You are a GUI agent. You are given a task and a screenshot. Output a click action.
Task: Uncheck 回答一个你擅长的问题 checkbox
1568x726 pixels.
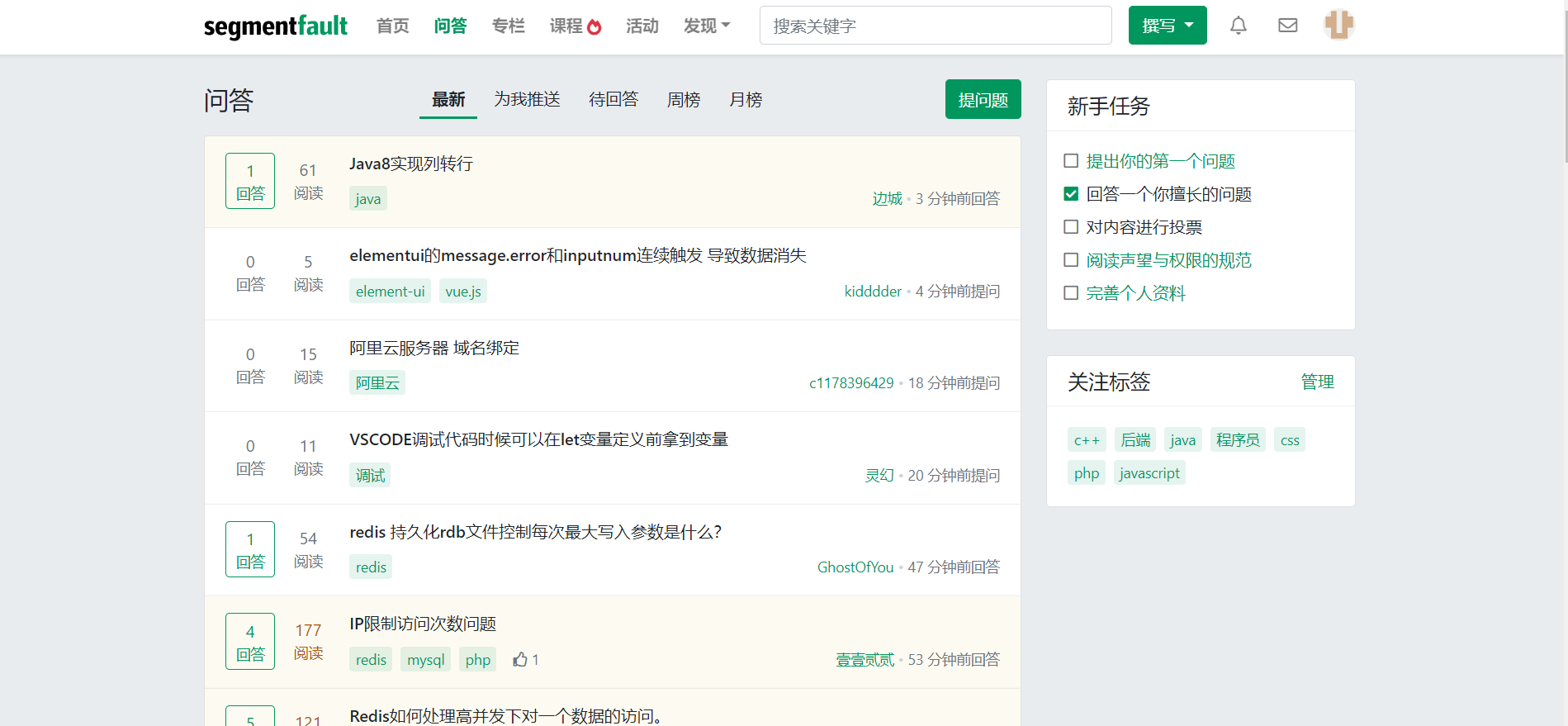click(x=1071, y=193)
